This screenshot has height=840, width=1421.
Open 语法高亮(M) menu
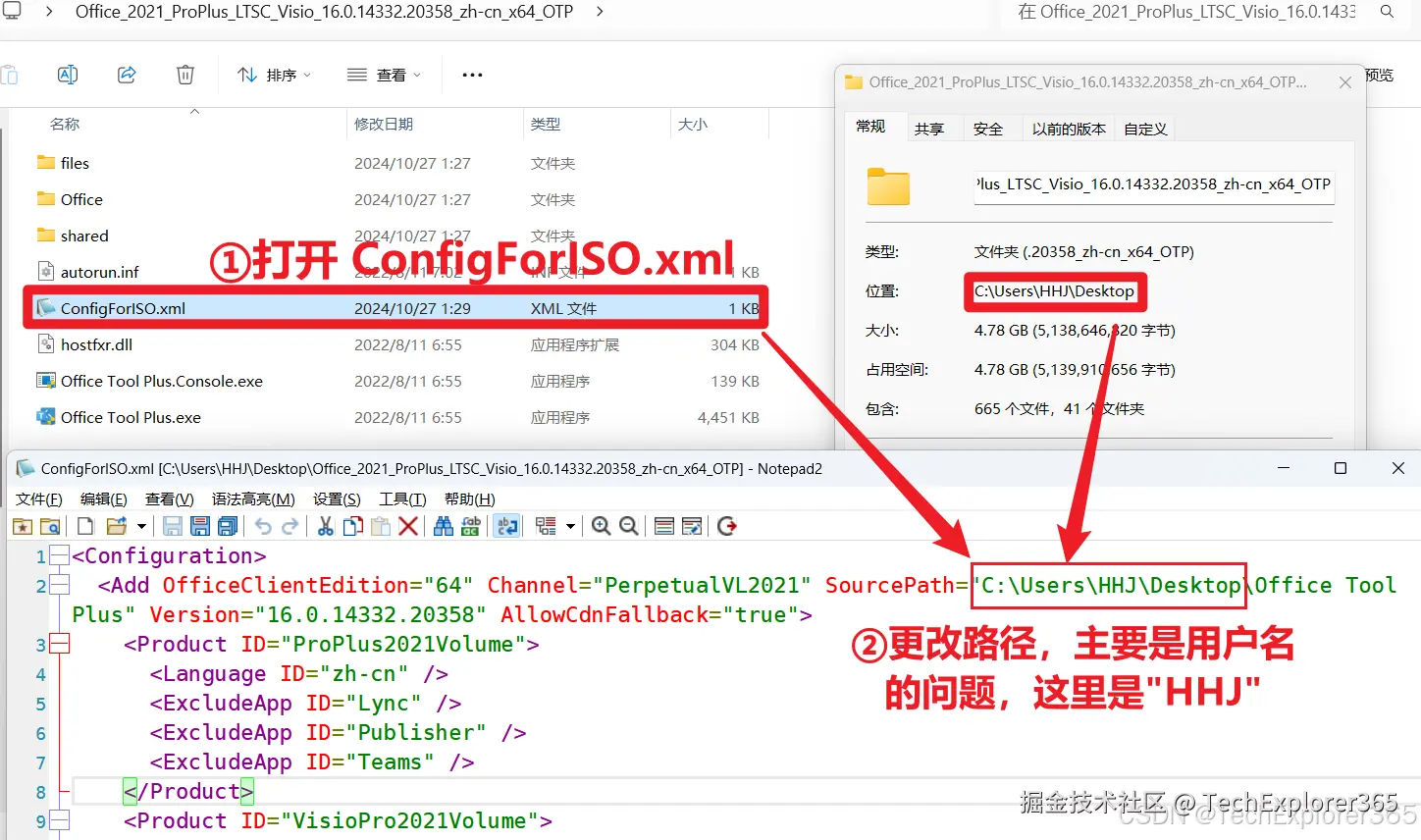253,499
